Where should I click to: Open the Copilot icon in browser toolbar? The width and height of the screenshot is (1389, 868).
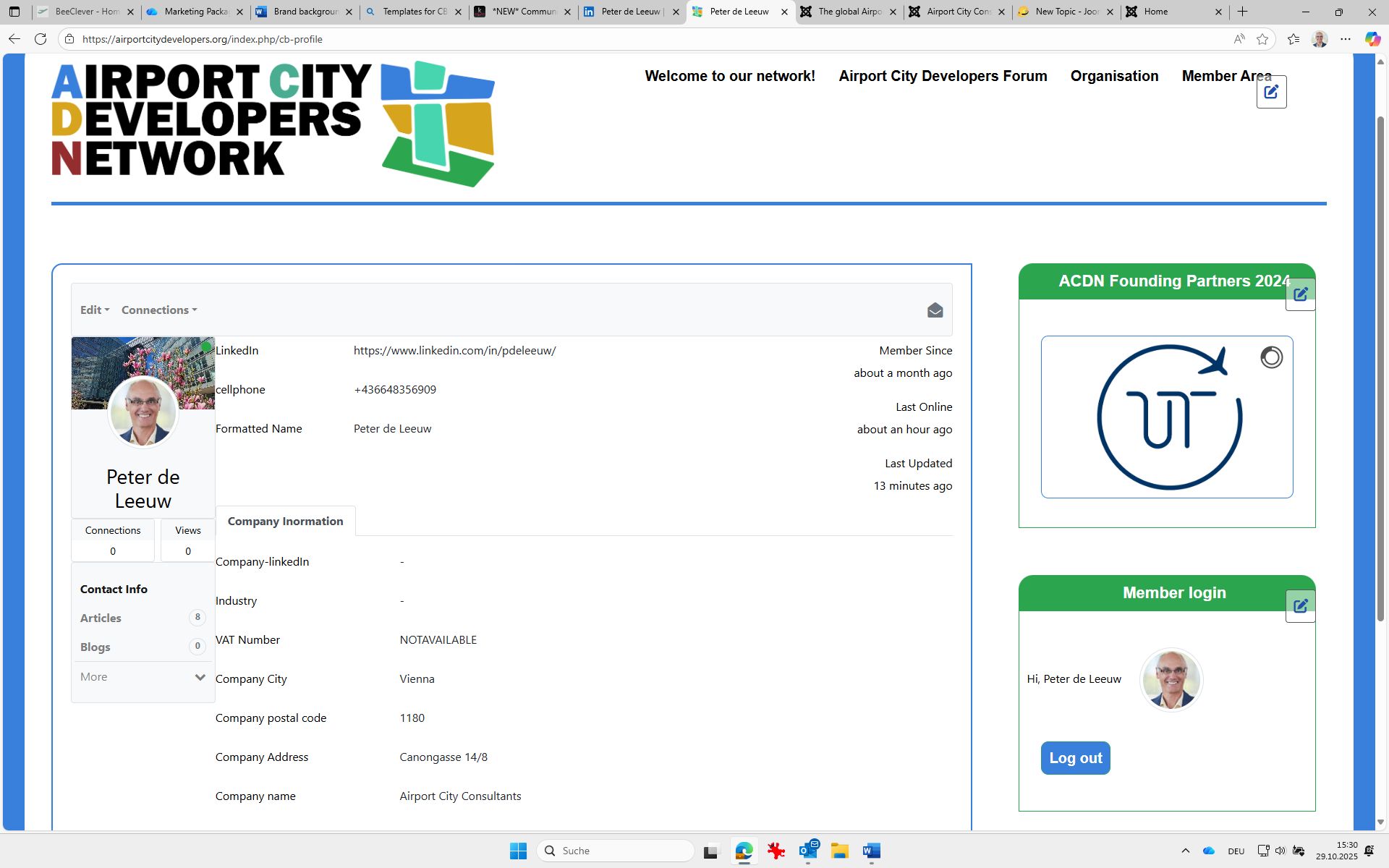point(1372,39)
